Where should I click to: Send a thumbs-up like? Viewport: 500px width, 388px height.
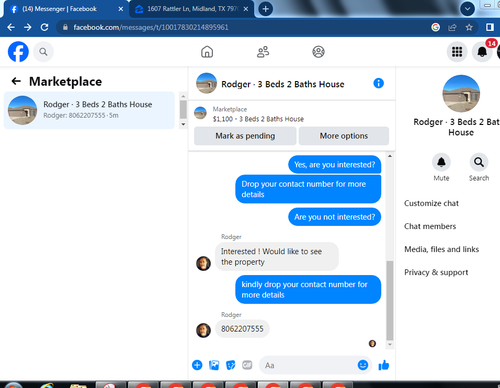384,365
